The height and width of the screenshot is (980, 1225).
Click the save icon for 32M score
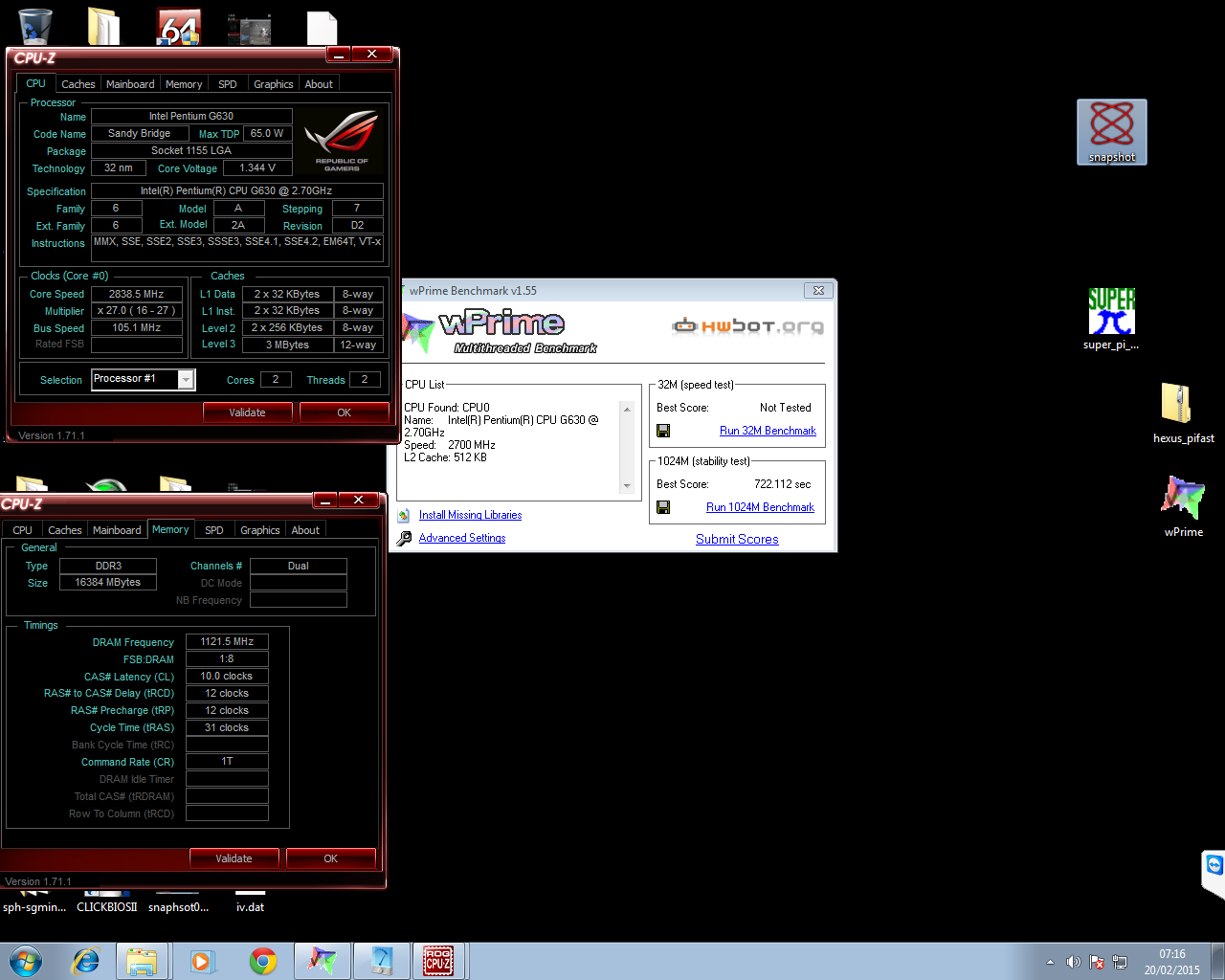663,431
